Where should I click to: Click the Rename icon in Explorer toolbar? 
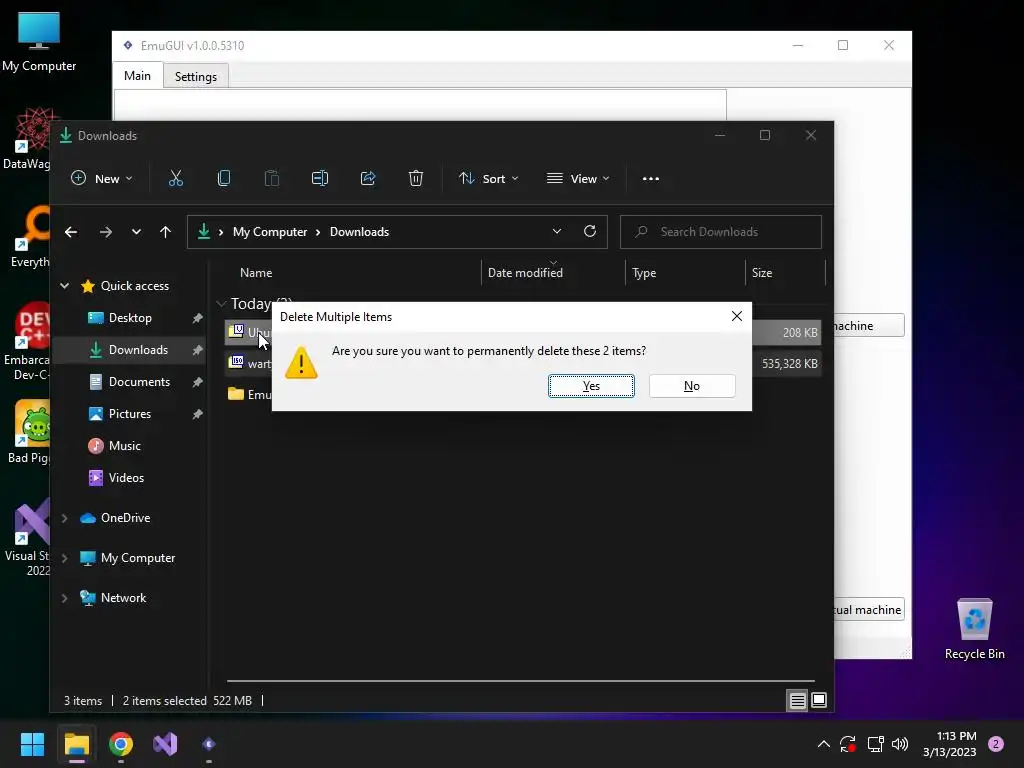[x=320, y=178]
